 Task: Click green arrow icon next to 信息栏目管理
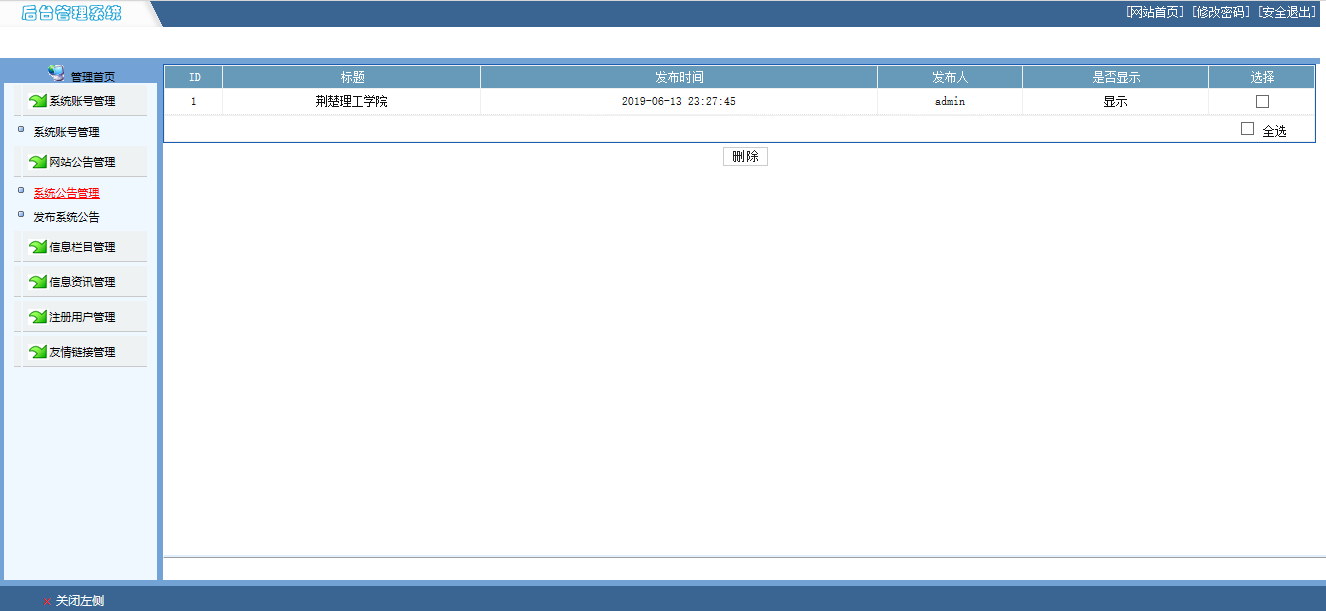click(38, 247)
